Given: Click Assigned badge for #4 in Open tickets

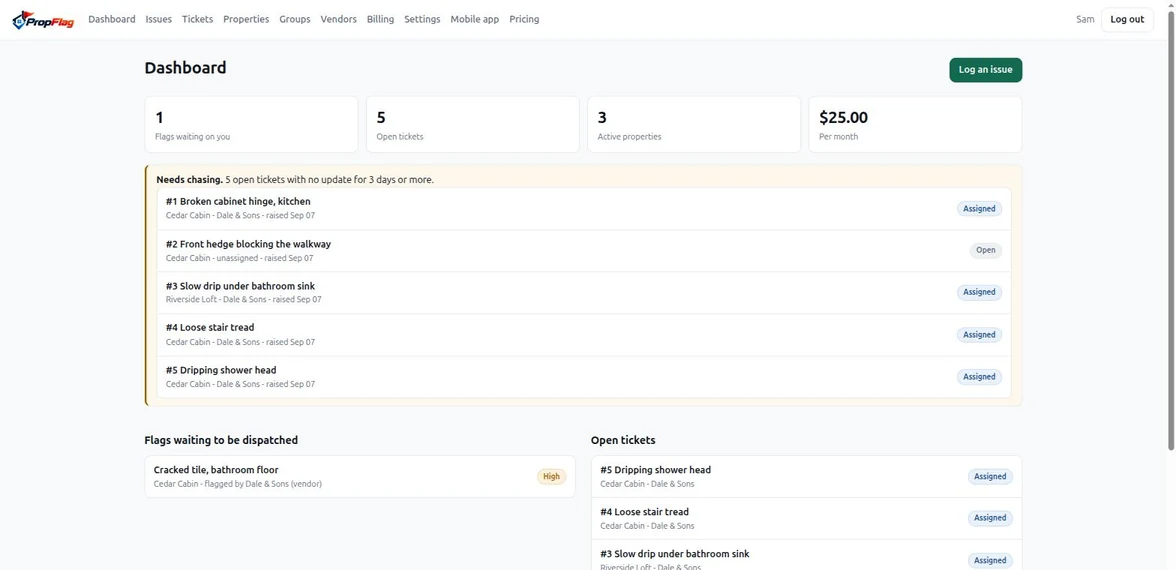Looking at the screenshot, I should point(990,518).
